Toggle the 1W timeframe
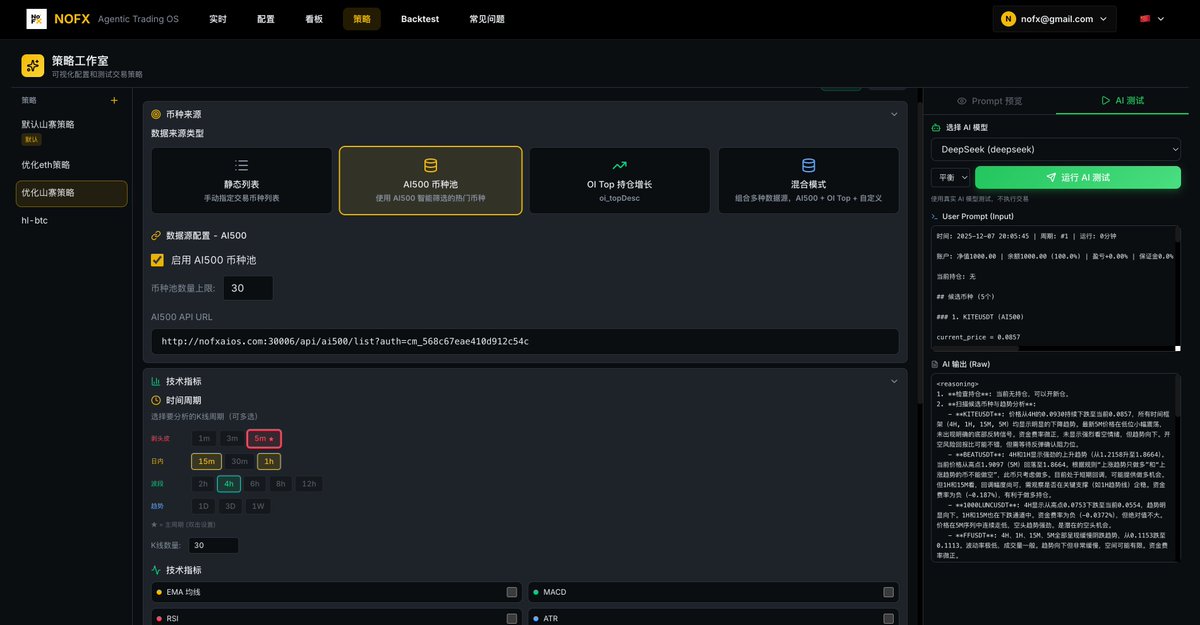The image size is (1200, 625). click(258, 506)
